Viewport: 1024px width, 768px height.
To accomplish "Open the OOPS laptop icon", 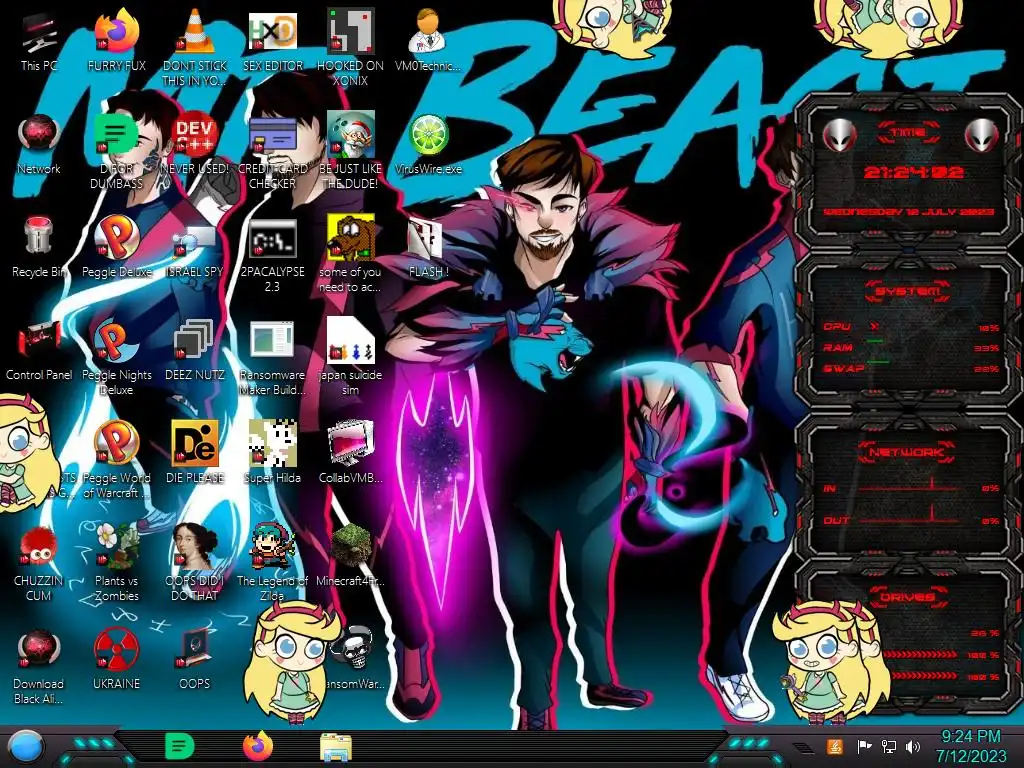I will tap(195, 660).
